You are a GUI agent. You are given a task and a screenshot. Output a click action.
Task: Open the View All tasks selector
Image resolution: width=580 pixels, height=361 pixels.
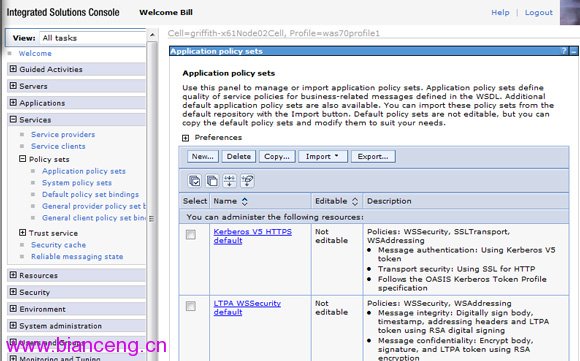[x=92, y=38]
